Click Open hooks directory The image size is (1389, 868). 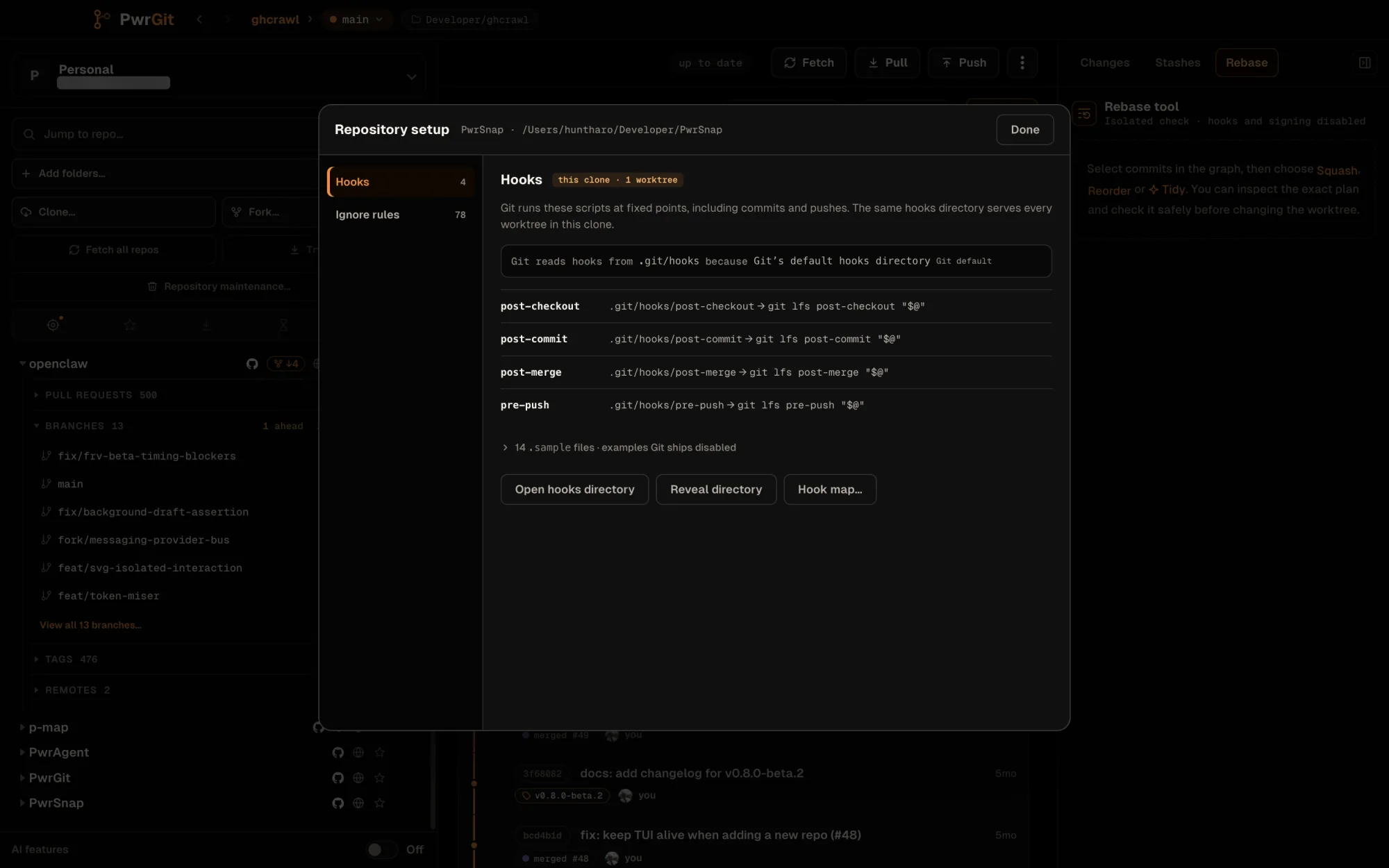click(574, 490)
